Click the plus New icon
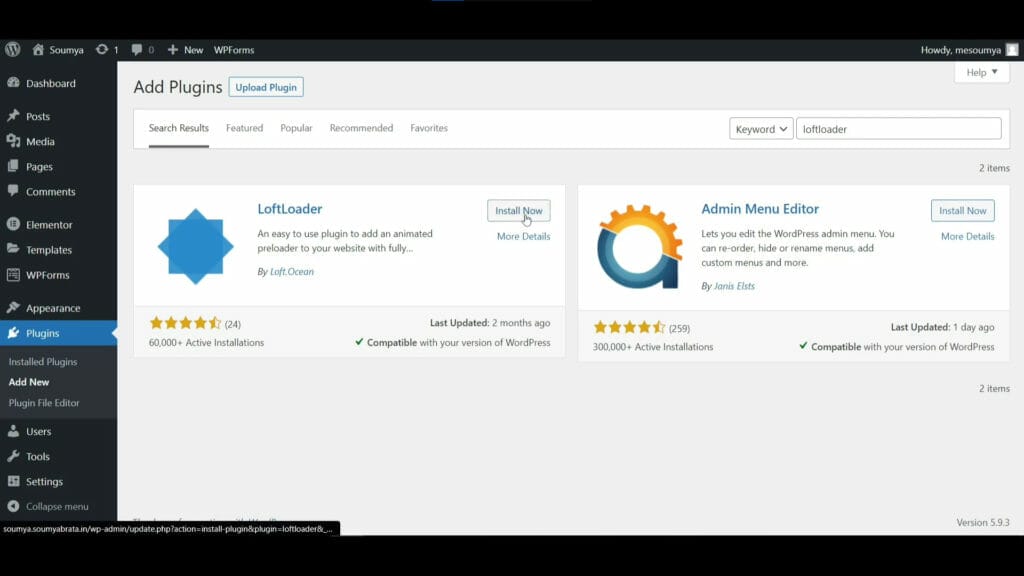Image resolution: width=1024 pixels, height=576 pixels. pos(172,50)
